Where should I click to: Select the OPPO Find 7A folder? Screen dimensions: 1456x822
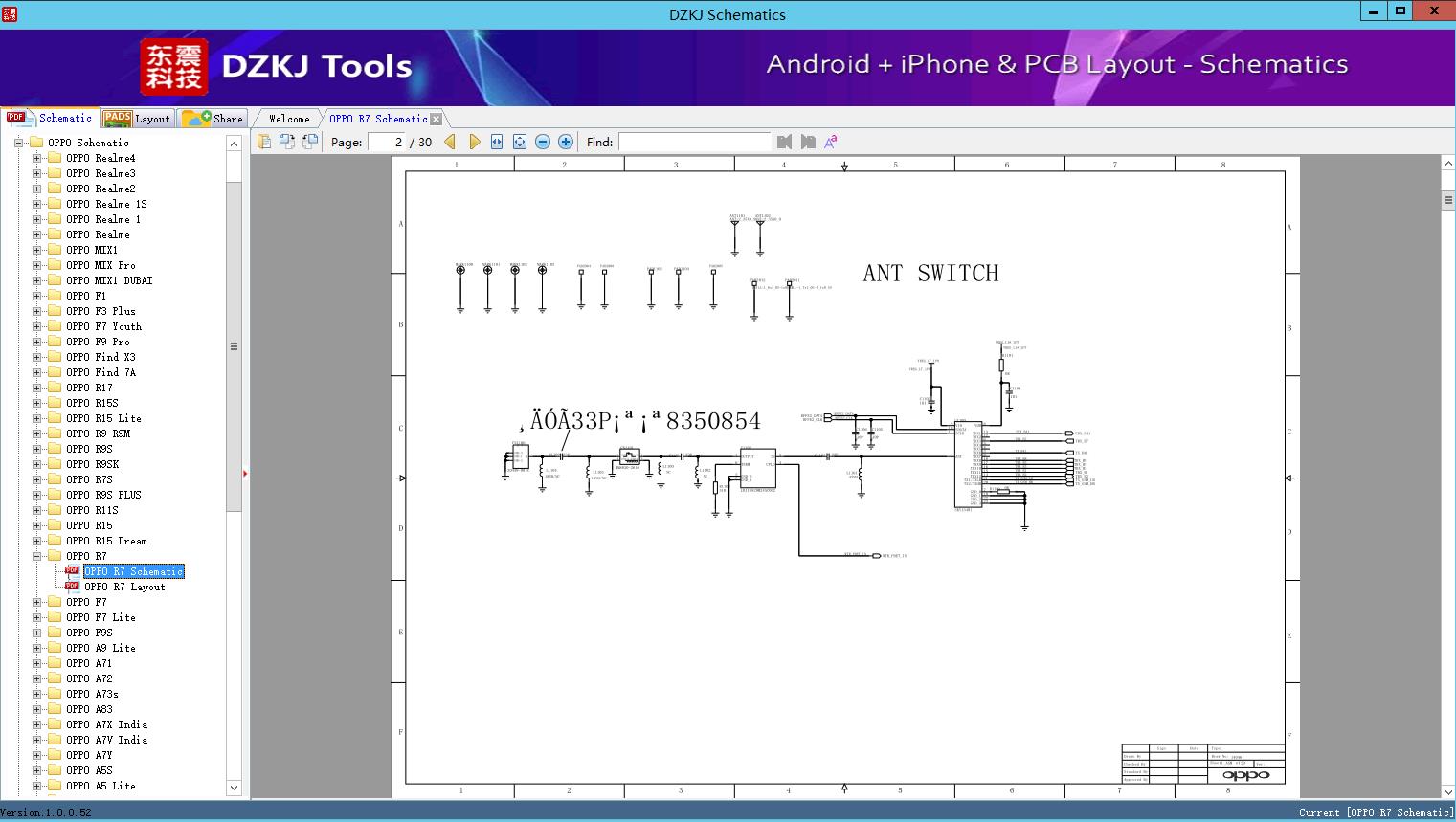[x=101, y=372]
